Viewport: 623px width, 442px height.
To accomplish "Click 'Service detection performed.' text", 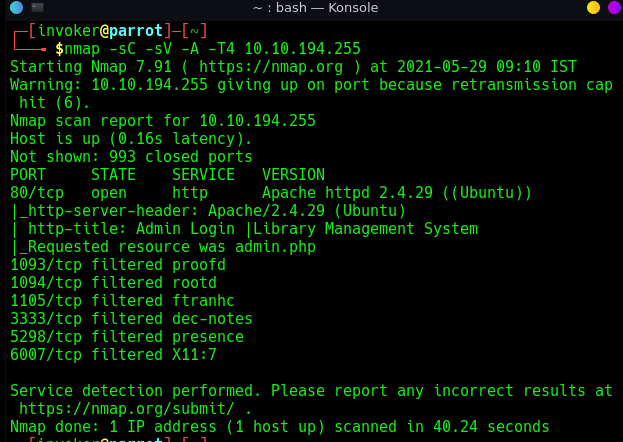I will (x=136, y=390).
